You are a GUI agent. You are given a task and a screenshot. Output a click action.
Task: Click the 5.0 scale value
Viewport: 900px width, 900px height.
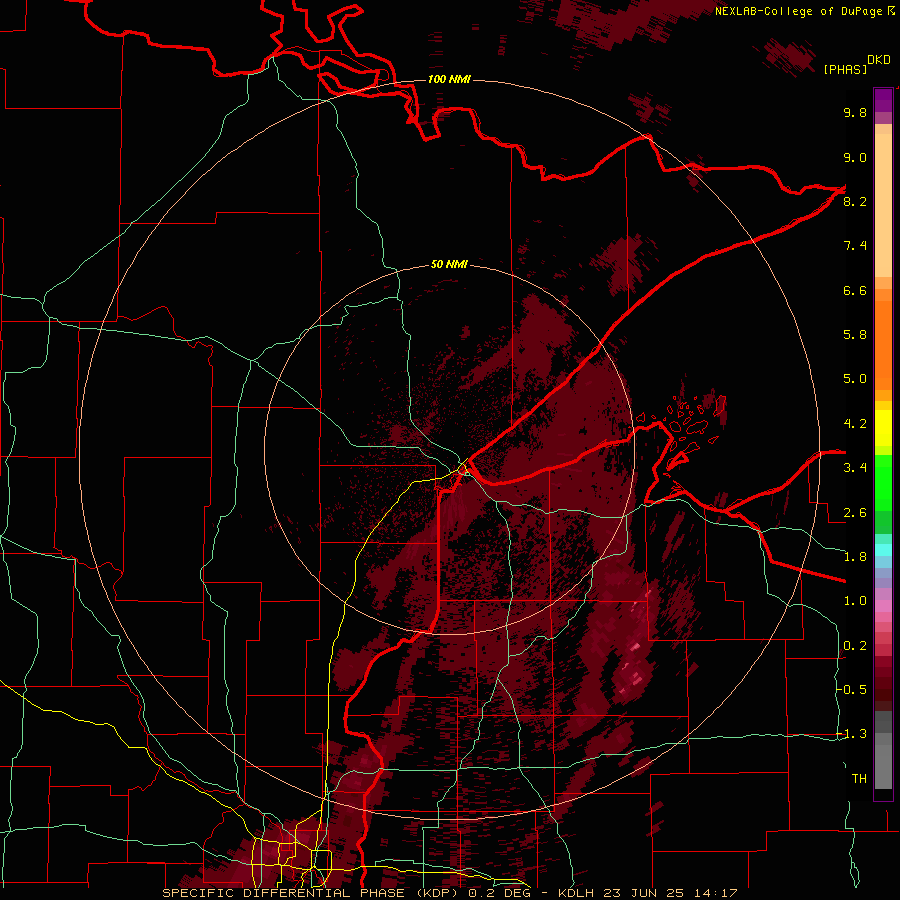(x=855, y=379)
